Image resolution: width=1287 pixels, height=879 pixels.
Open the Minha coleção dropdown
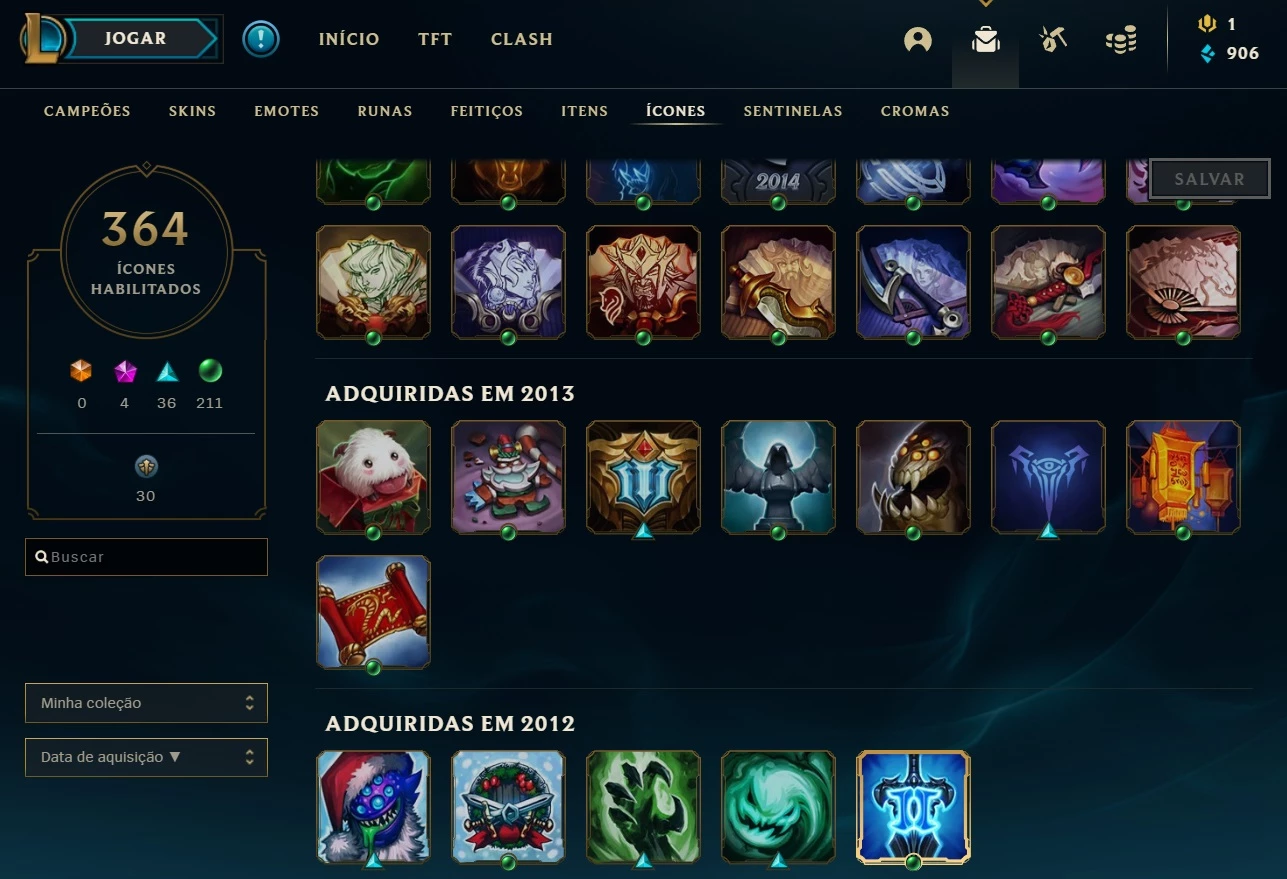click(146, 703)
